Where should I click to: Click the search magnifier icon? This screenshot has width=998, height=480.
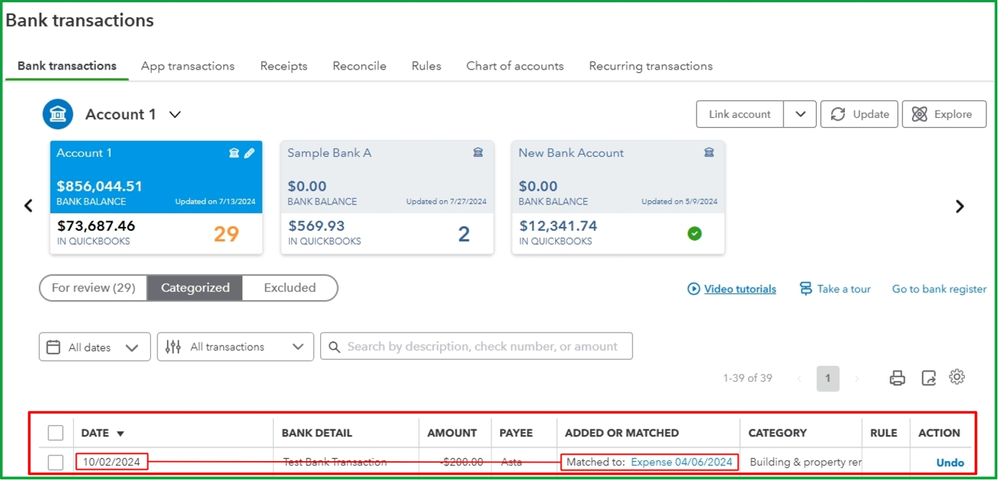coord(334,347)
